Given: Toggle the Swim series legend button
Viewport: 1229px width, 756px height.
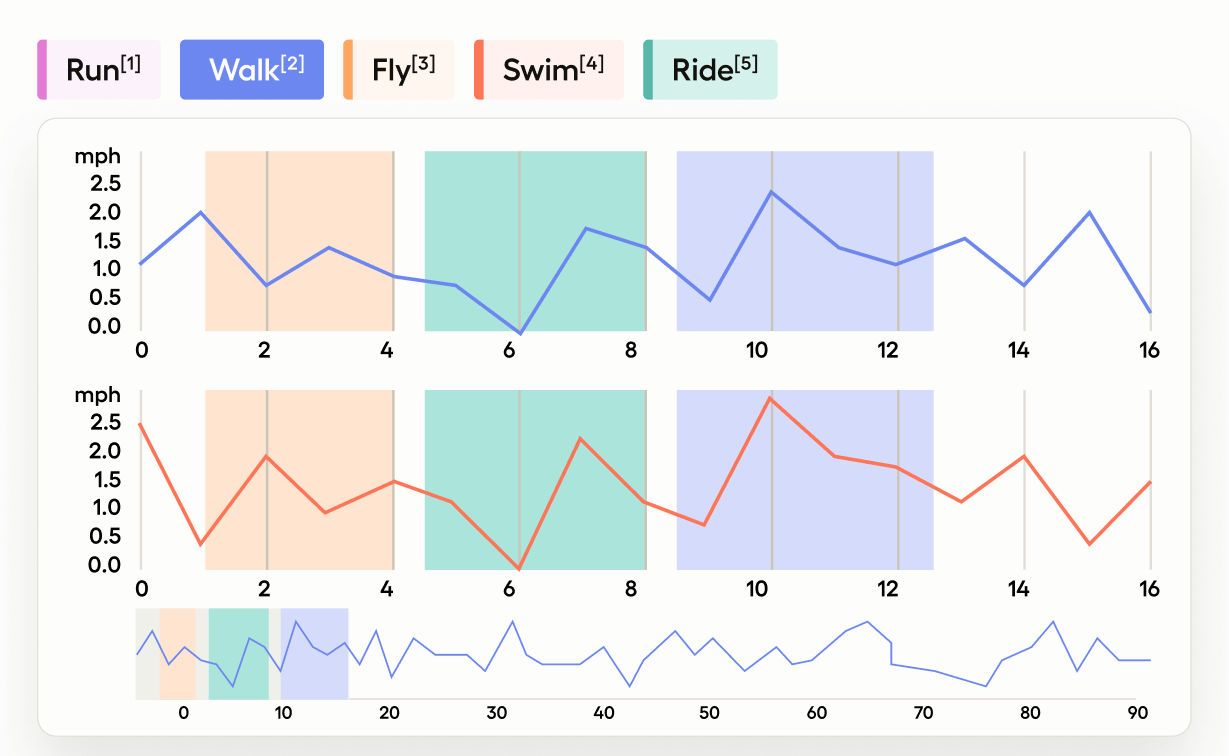Looking at the screenshot, I should [549, 70].
